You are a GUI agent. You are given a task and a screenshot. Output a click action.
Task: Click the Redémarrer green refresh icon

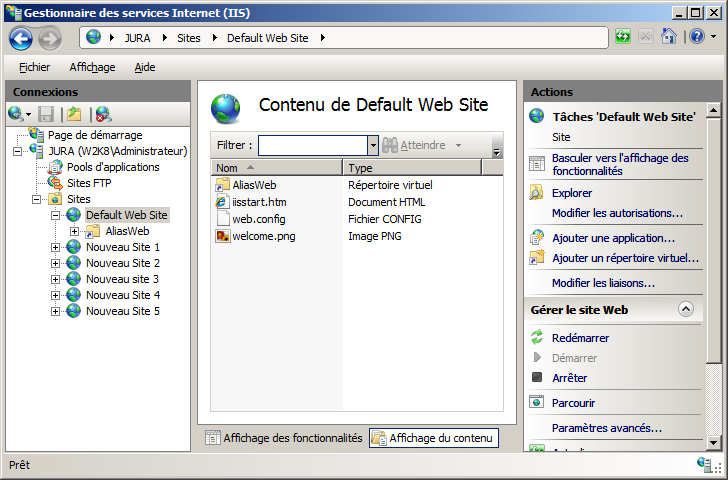pyautogui.click(x=537, y=338)
